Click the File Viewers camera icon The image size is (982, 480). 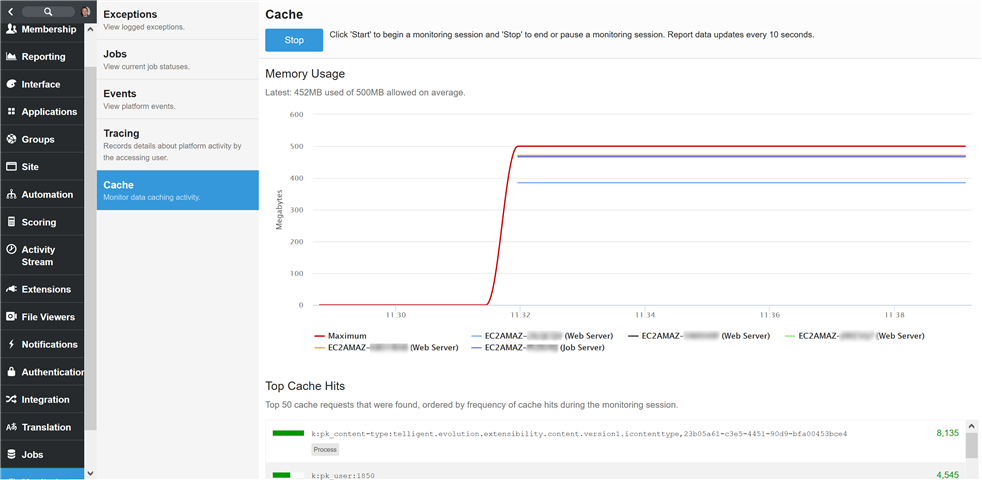click(x=11, y=316)
